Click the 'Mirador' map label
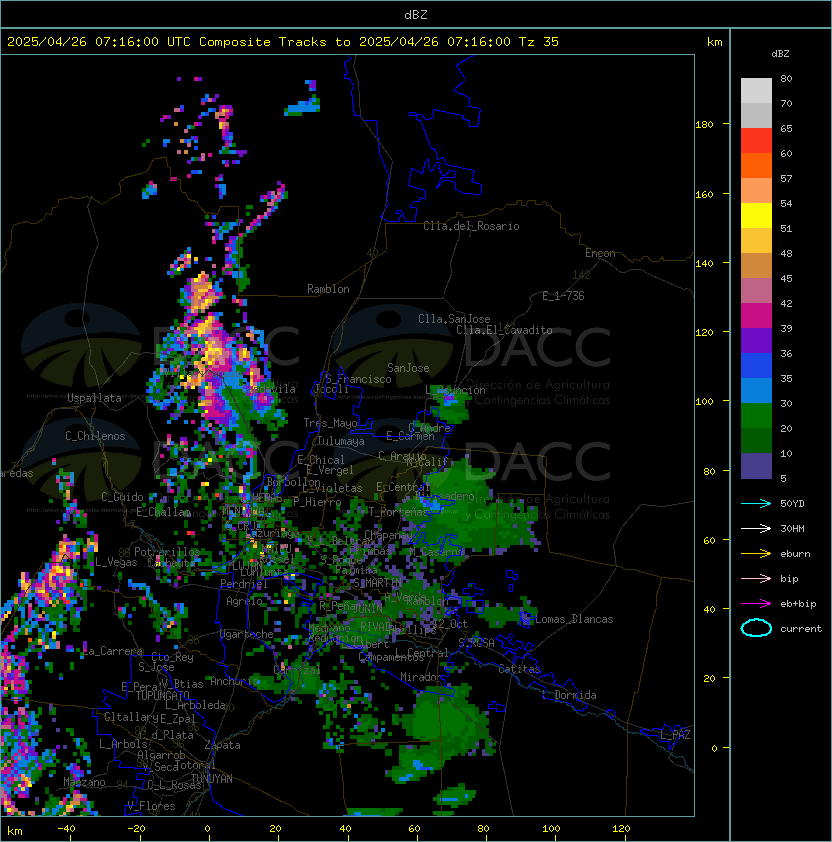This screenshot has width=832, height=842. [422, 677]
